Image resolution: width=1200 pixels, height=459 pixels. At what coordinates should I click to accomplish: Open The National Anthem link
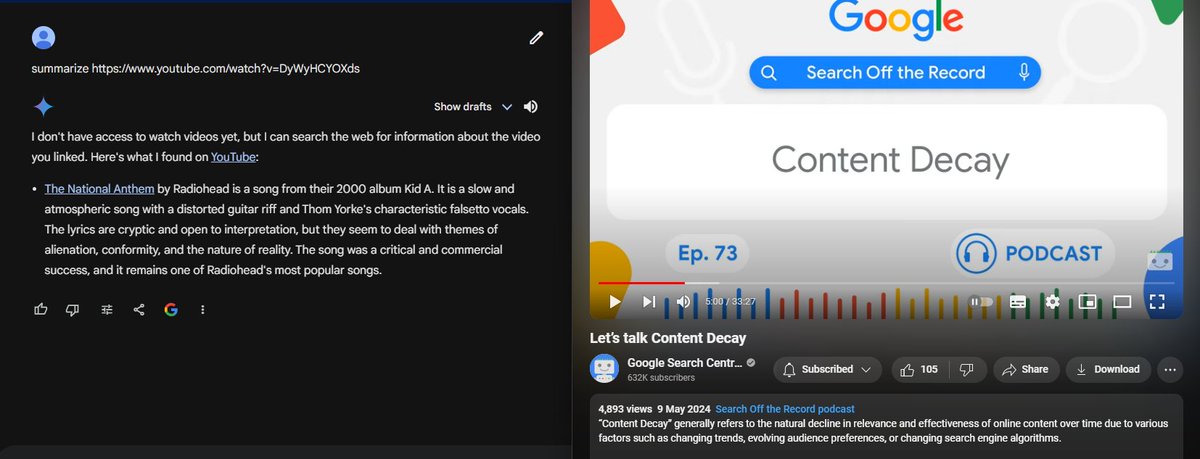point(99,188)
